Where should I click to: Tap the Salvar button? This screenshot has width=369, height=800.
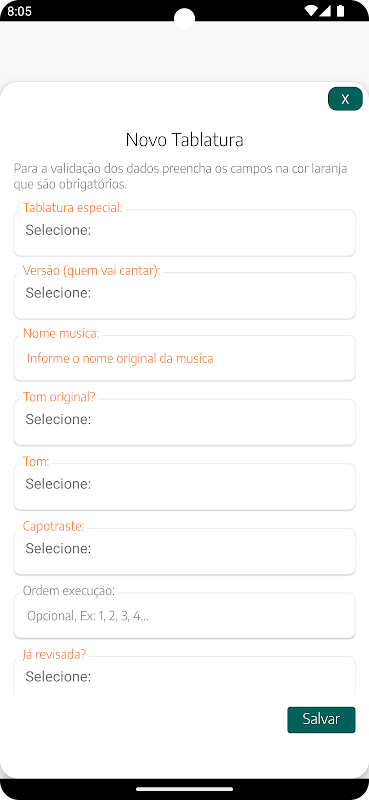(321, 719)
